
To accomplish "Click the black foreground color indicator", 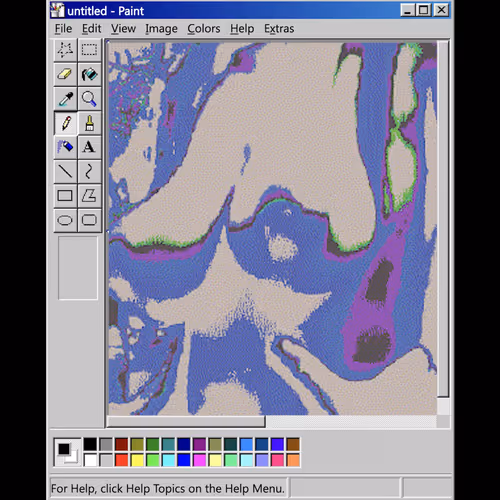I will 64,449.
